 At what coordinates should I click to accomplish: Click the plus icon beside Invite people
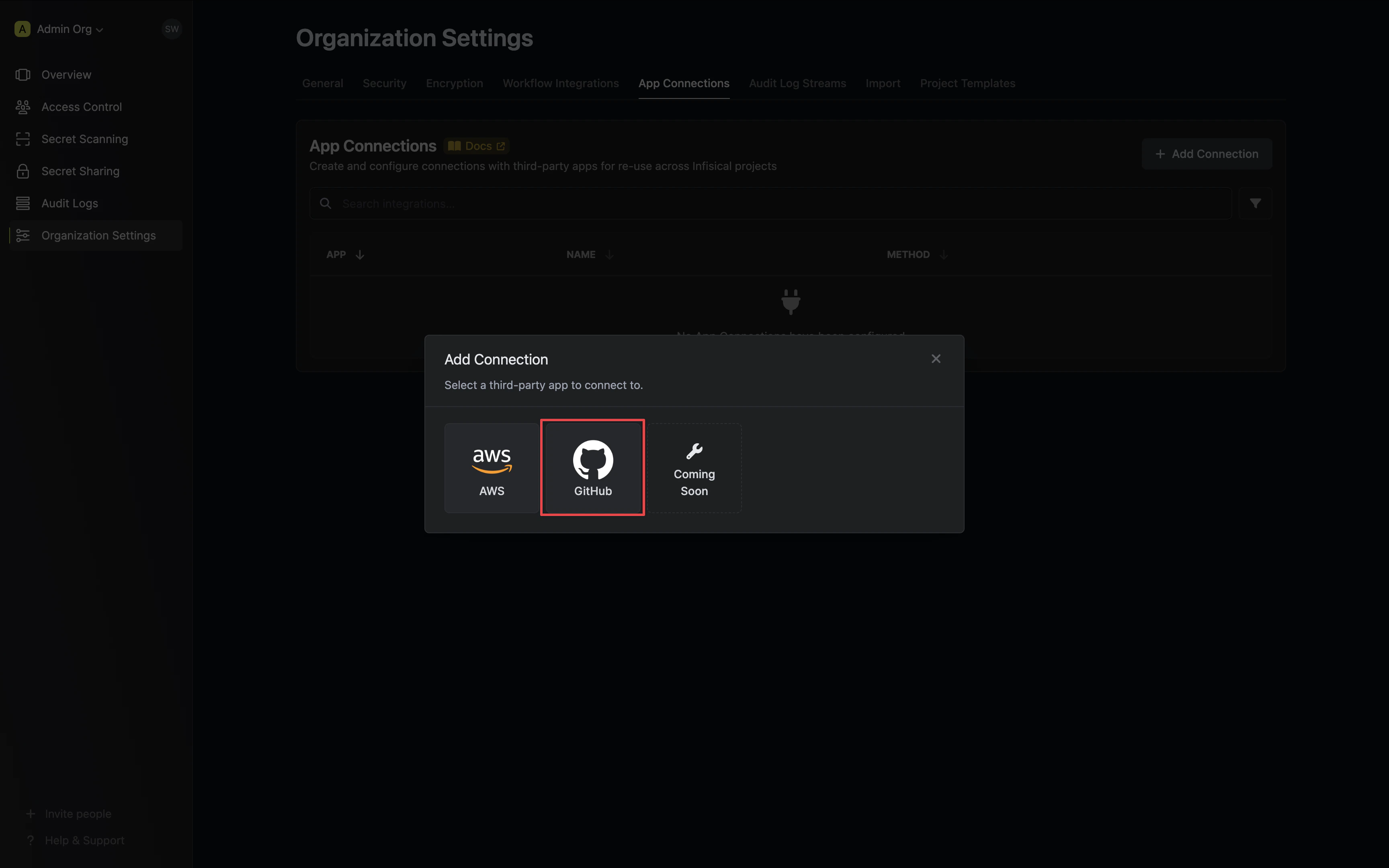coord(31,813)
